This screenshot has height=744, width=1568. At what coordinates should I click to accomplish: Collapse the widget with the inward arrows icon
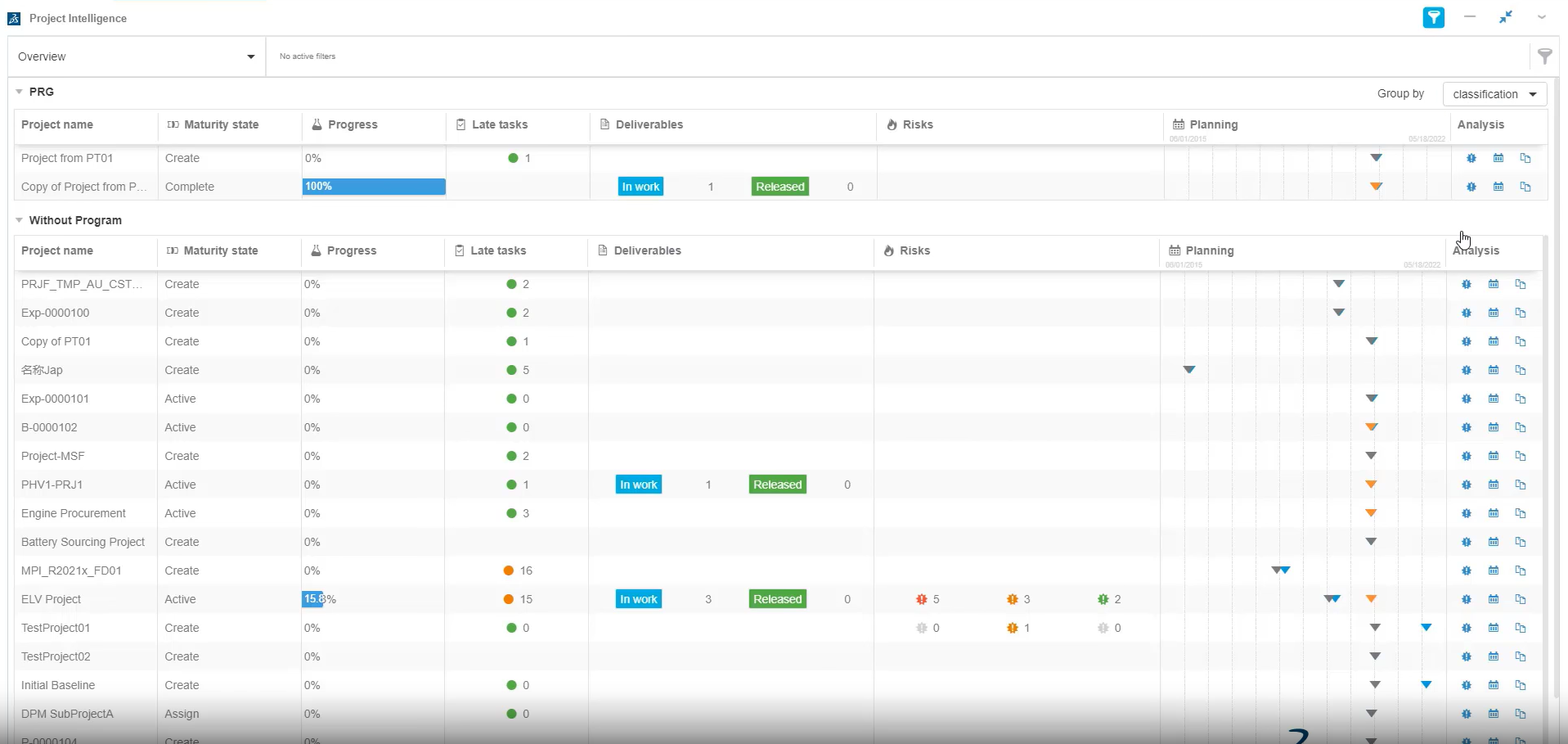pos(1505,17)
